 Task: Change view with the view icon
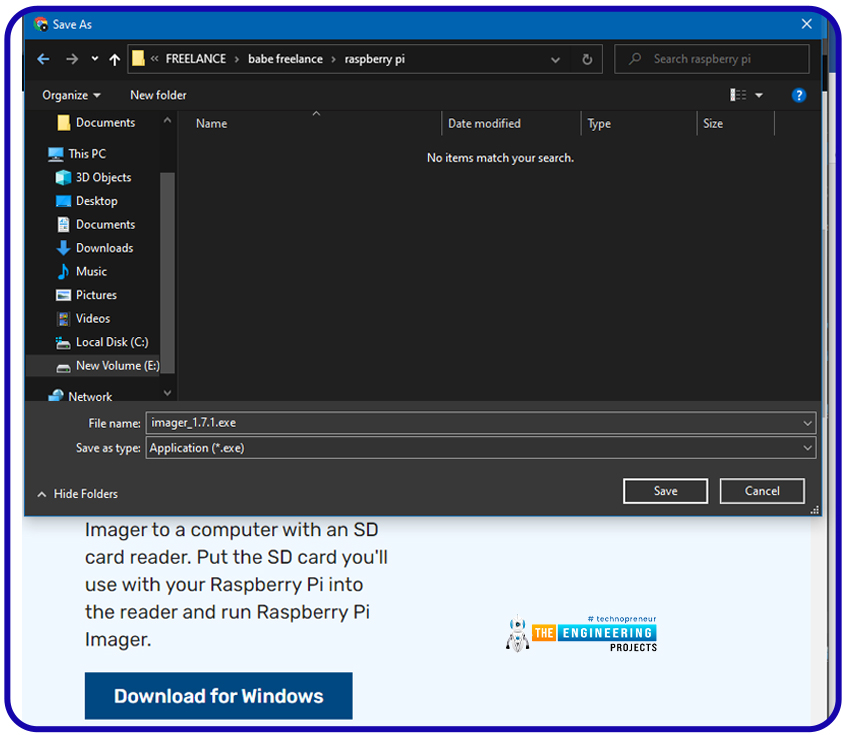click(x=738, y=95)
